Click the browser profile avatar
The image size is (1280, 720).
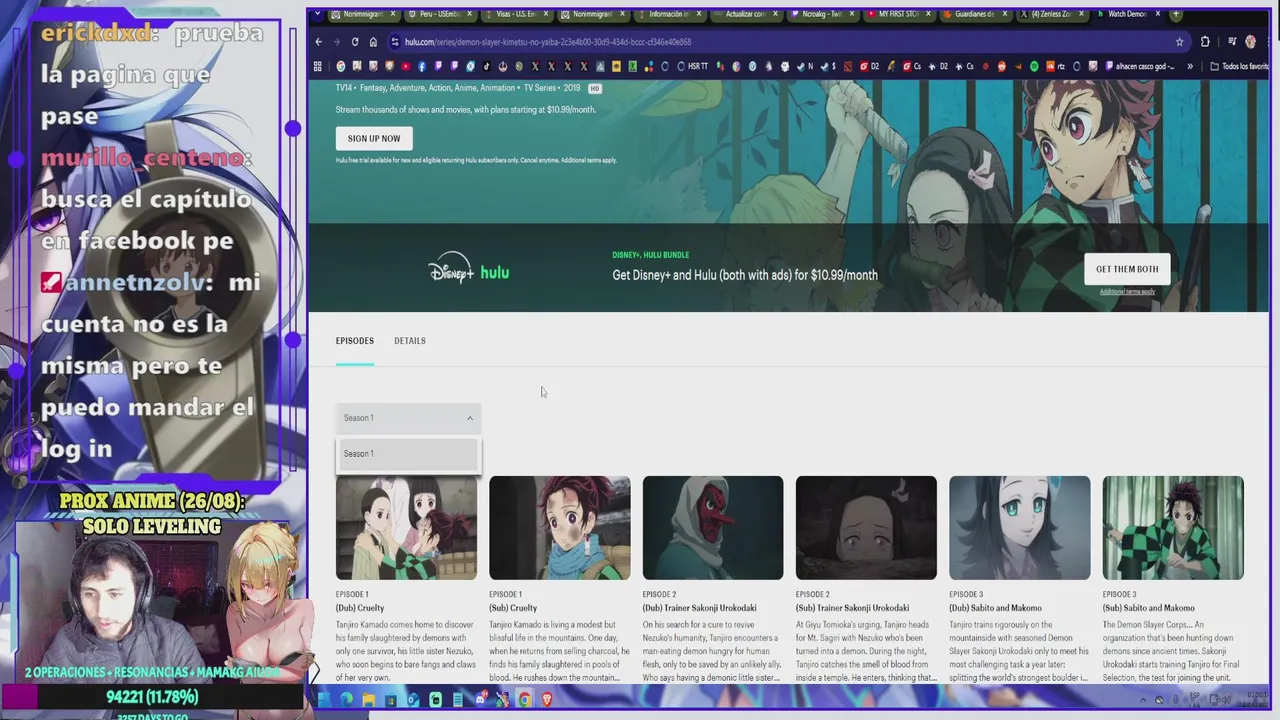tap(1251, 42)
